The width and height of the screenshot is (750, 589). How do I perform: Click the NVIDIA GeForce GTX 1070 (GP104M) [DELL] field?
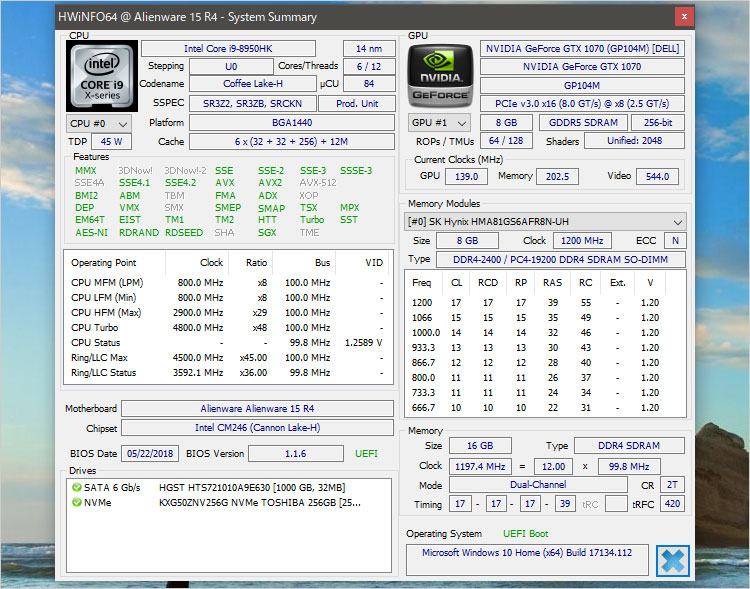582,48
